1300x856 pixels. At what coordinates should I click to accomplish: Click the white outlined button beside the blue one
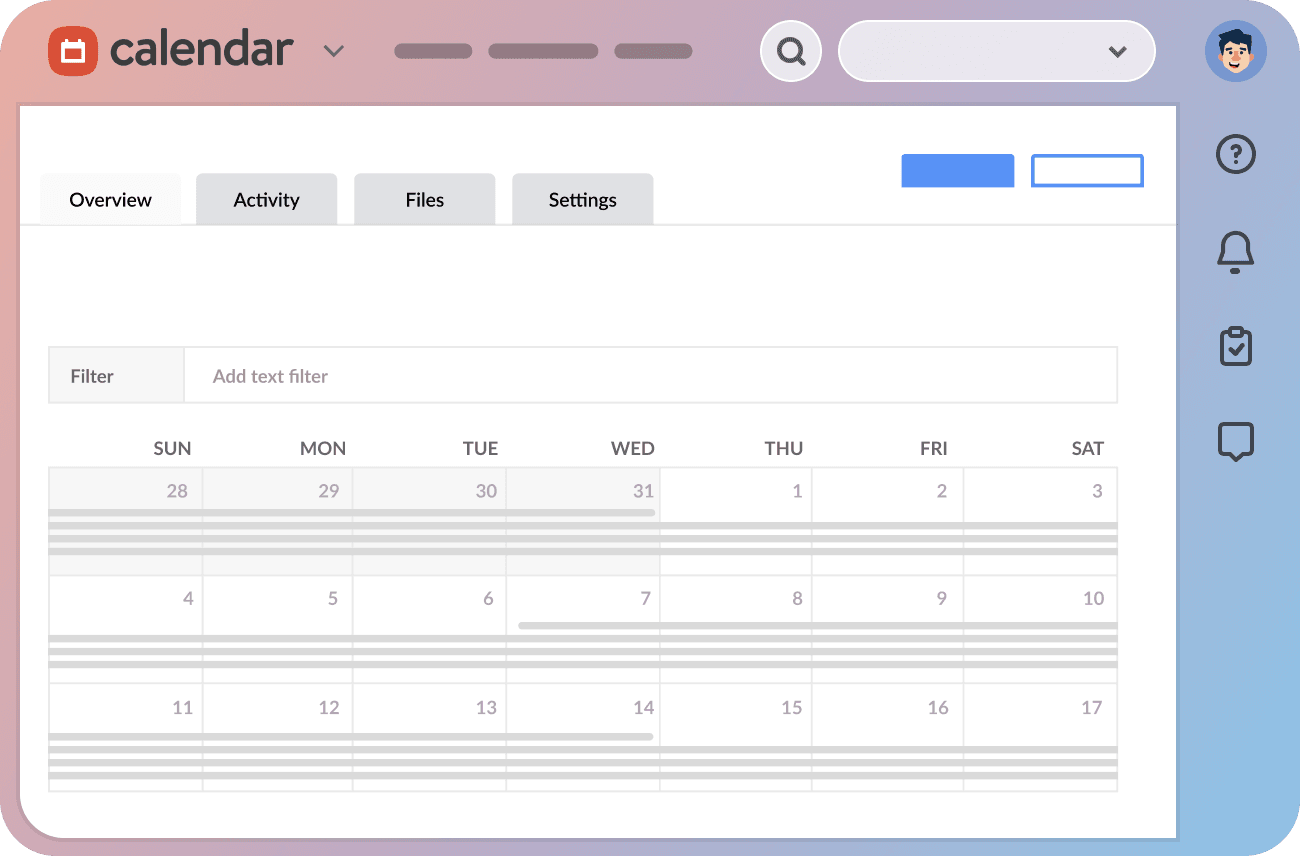tap(1087, 170)
